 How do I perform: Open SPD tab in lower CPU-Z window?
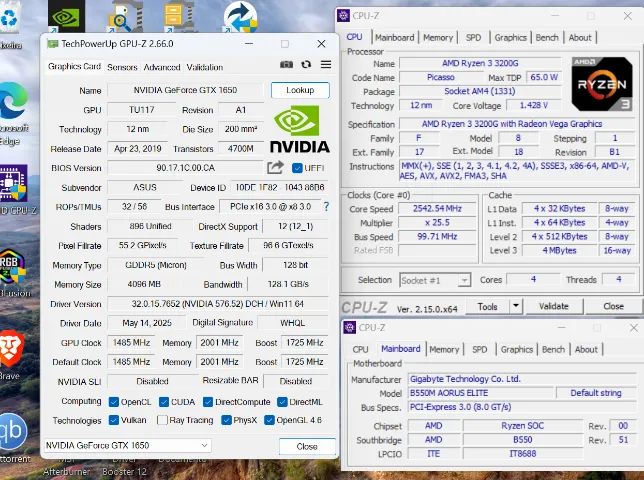[x=479, y=349]
